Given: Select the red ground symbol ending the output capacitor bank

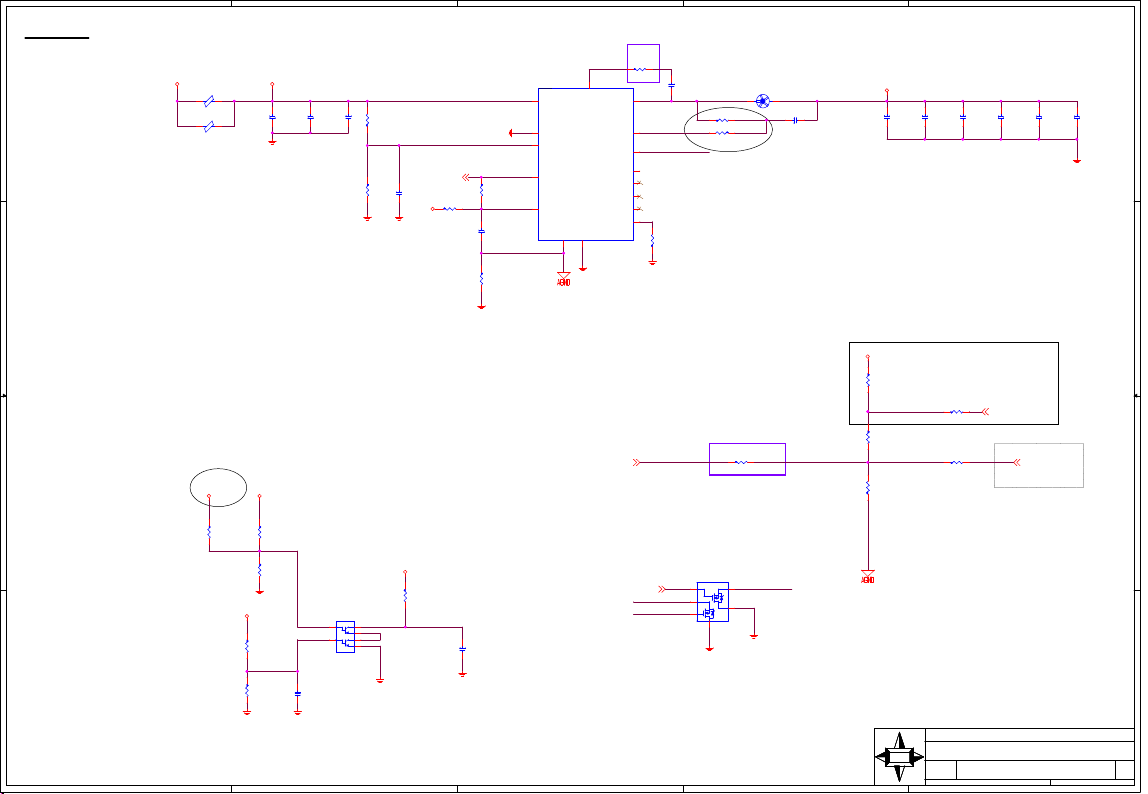Looking at the screenshot, I should [x=1077, y=161].
